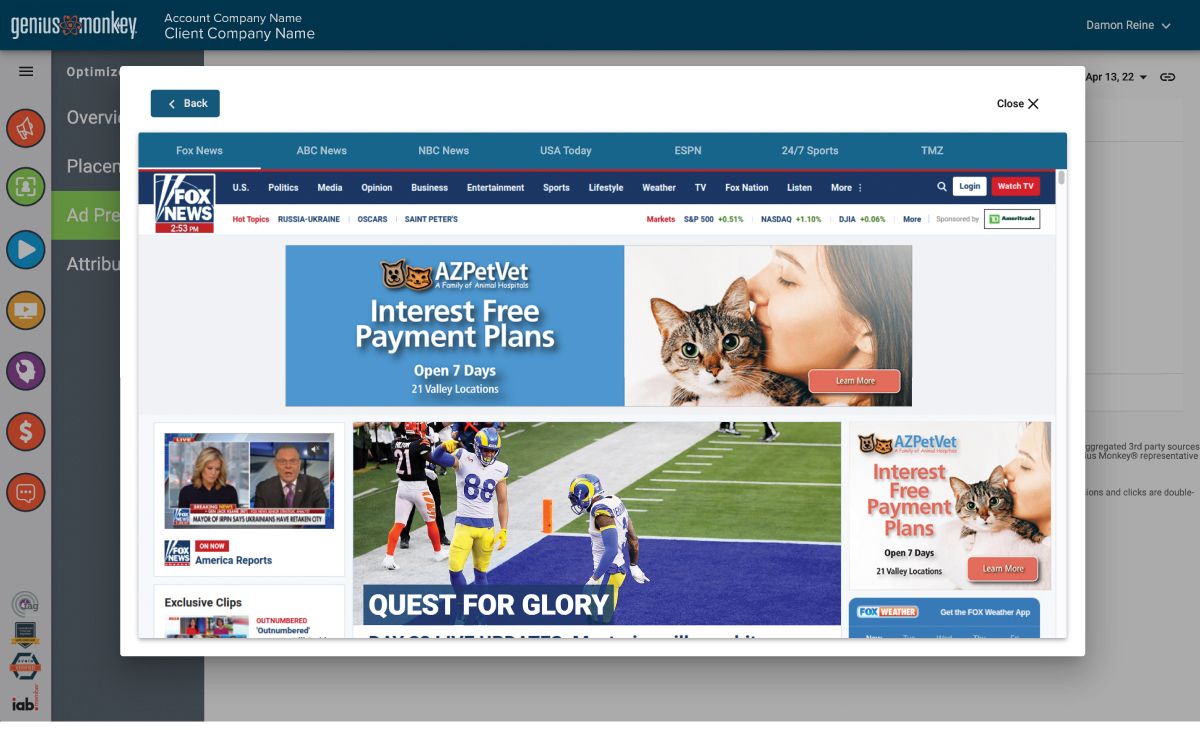This screenshot has width=1200, height=730.
Task: Switch to the Fox News tab
Action: point(199,150)
